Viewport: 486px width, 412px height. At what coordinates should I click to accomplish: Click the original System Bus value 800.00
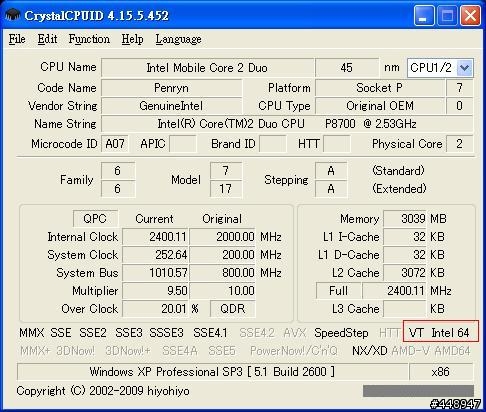click(x=222, y=273)
